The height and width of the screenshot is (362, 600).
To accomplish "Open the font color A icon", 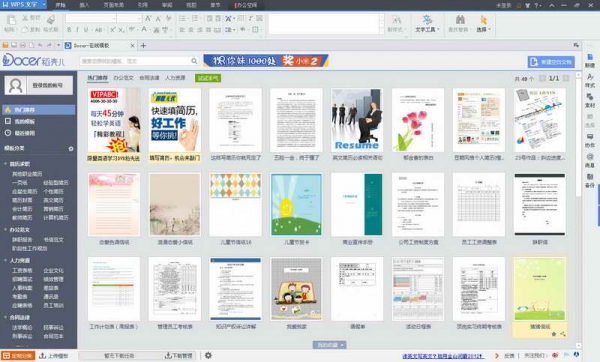I will pyautogui.click(x=145, y=29).
